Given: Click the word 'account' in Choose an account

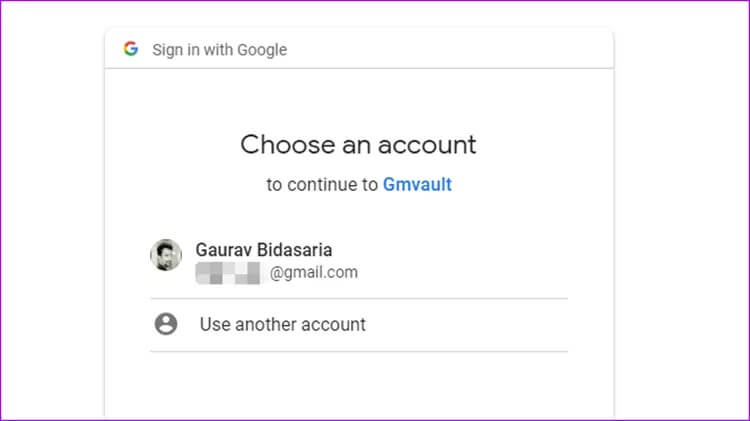Looking at the screenshot, I should (x=427, y=145).
